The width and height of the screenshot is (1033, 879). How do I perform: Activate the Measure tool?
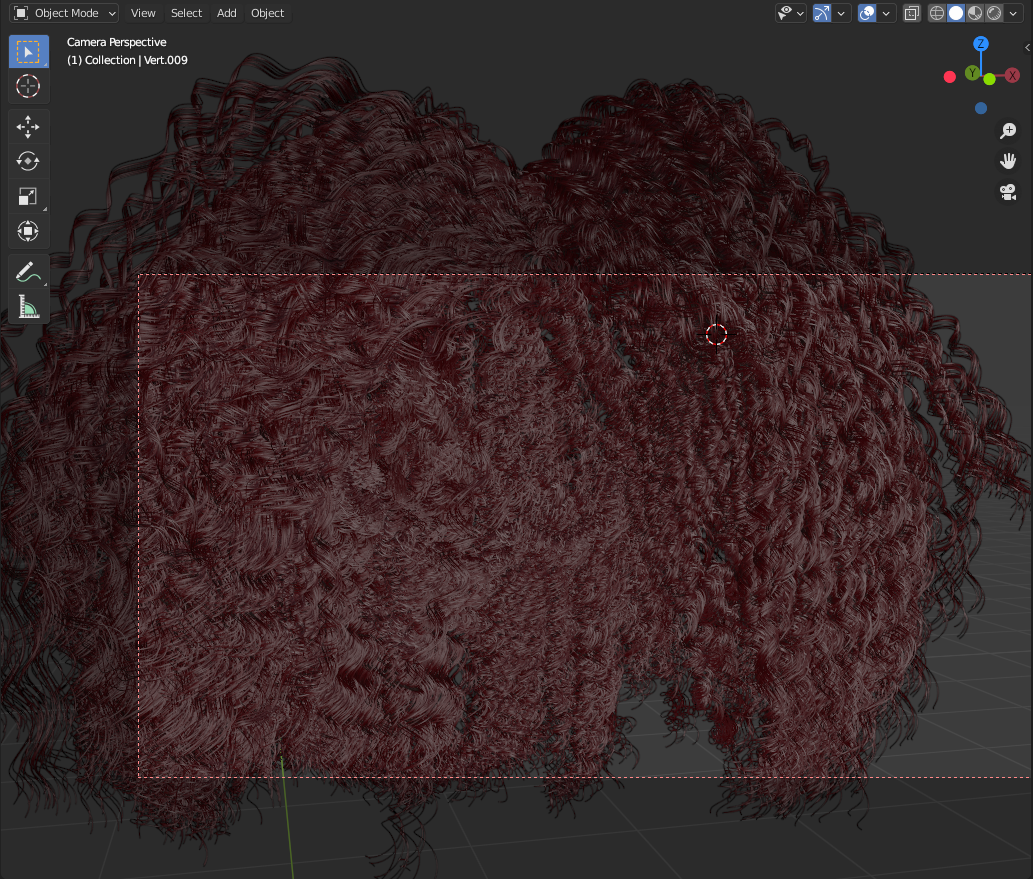point(28,305)
